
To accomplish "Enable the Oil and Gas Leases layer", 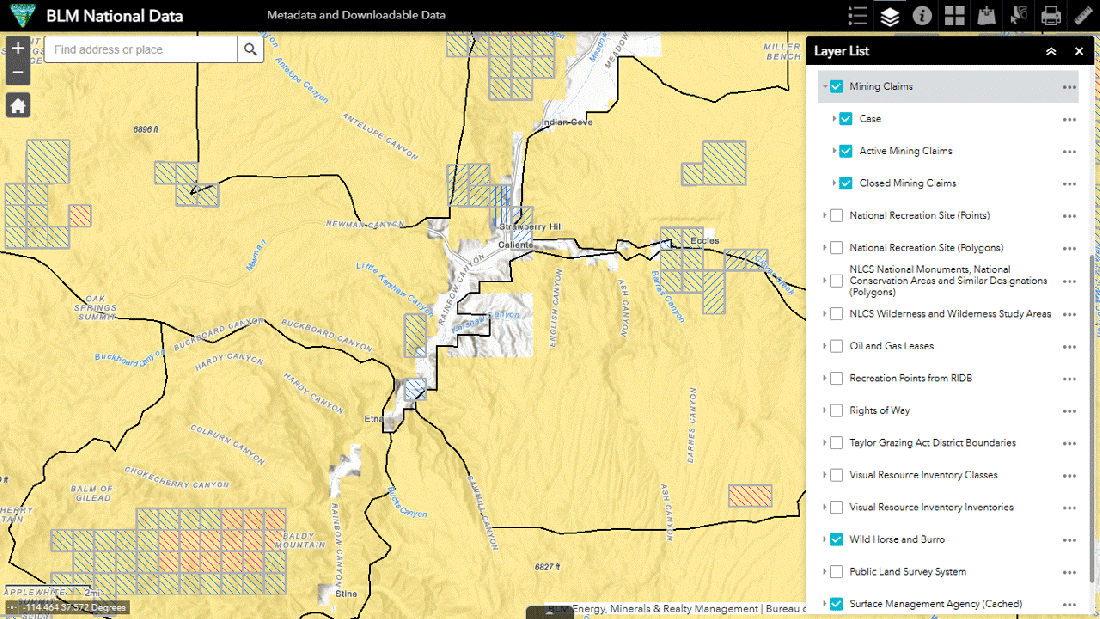I will click(x=835, y=345).
